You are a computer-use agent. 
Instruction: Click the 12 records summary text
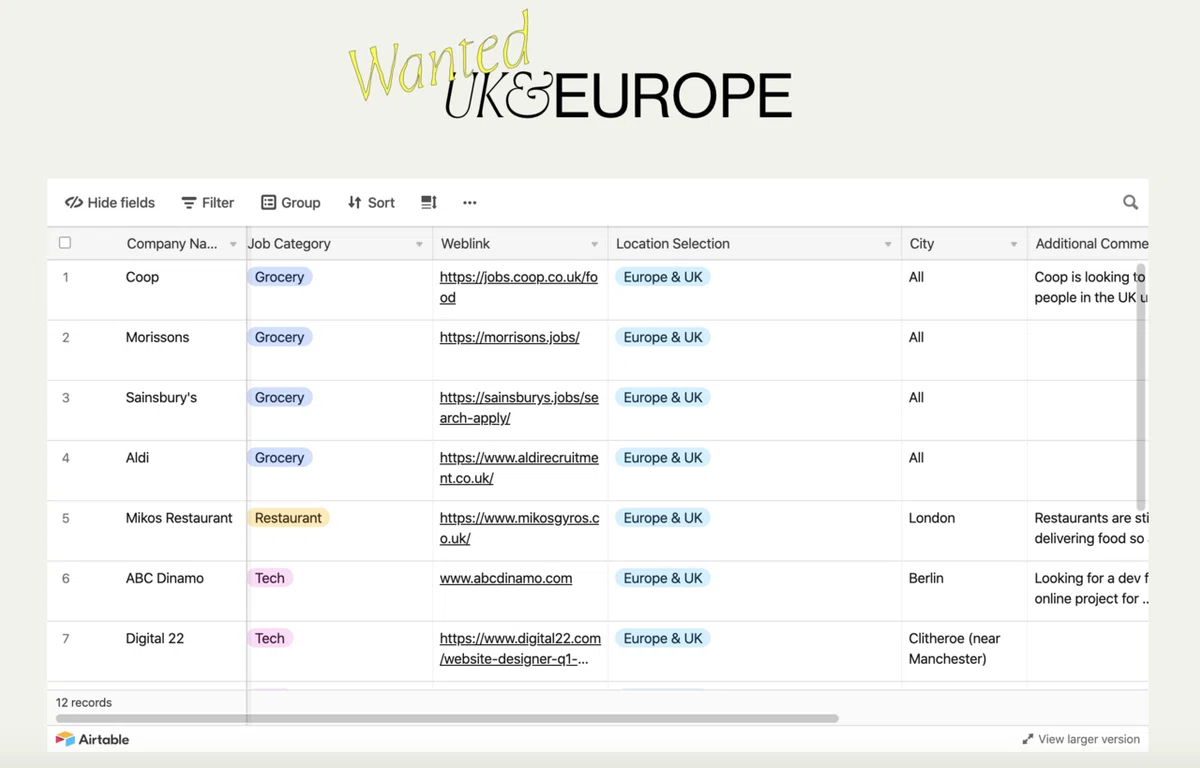[x=84, y=702]
